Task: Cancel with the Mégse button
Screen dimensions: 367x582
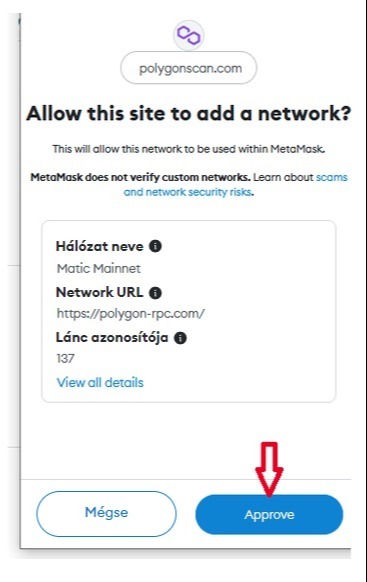Action: click(x=106, y=514)
